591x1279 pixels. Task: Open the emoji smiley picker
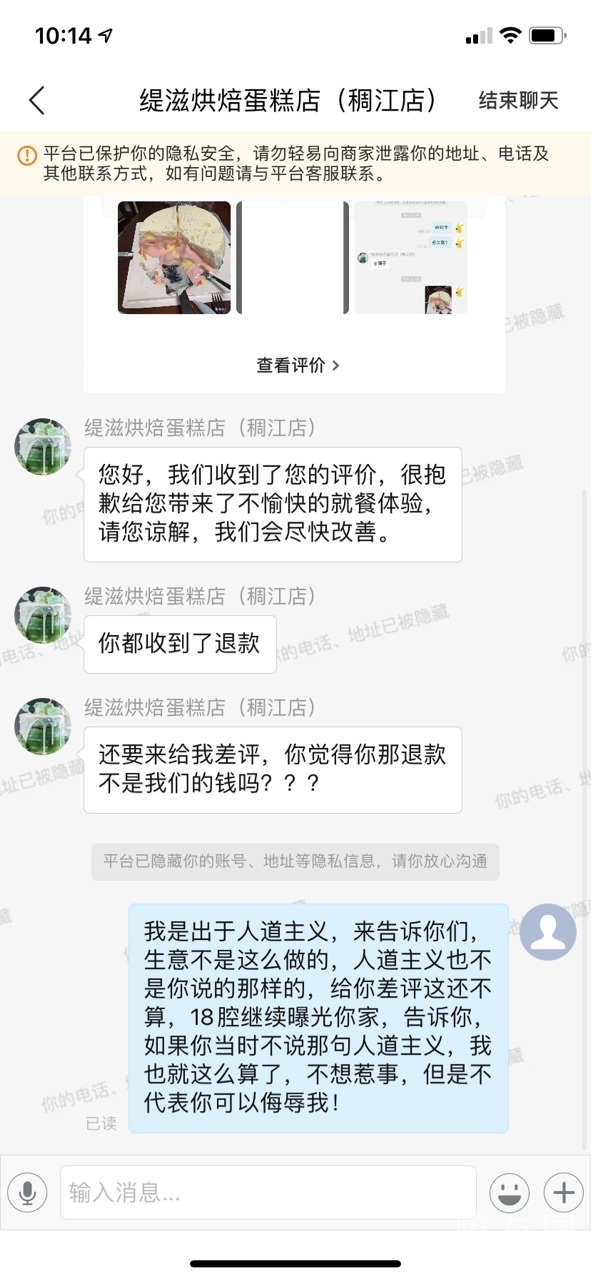click(x=509, y=1192)
